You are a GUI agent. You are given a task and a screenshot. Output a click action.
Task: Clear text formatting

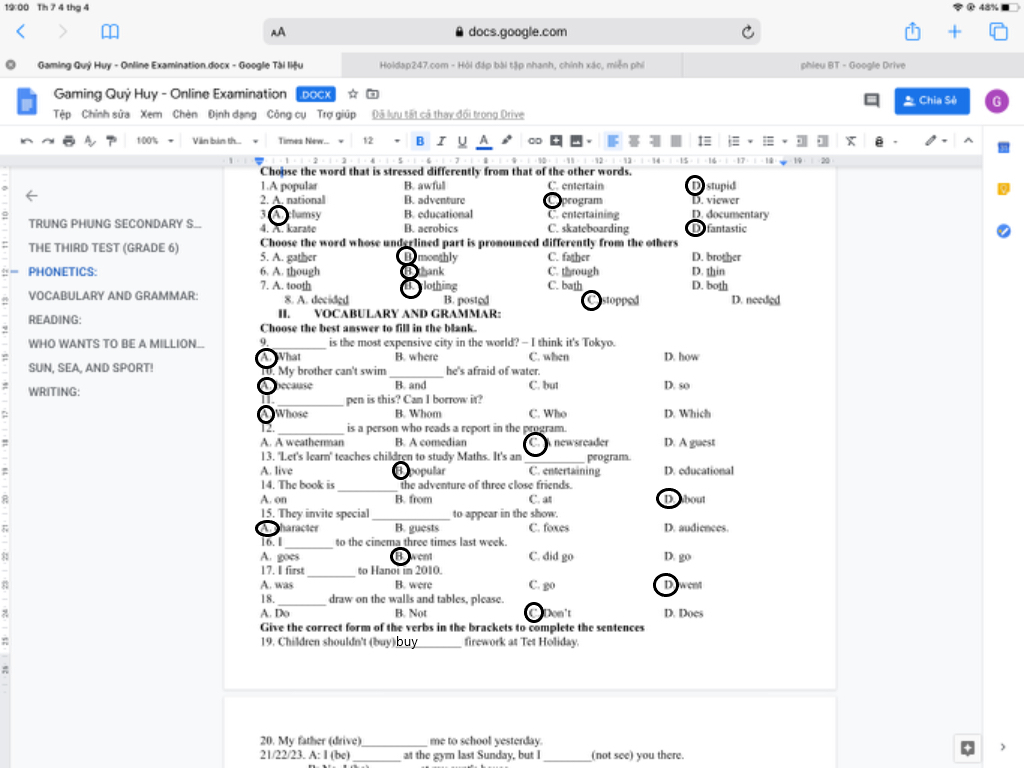point(850,141)
